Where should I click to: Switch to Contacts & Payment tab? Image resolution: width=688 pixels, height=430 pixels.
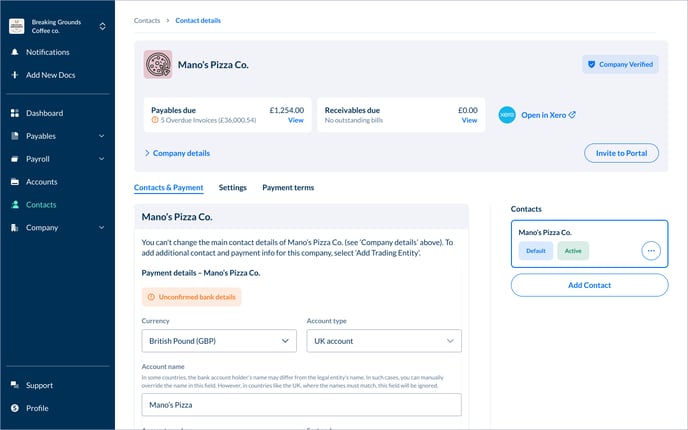pos(168,187)
